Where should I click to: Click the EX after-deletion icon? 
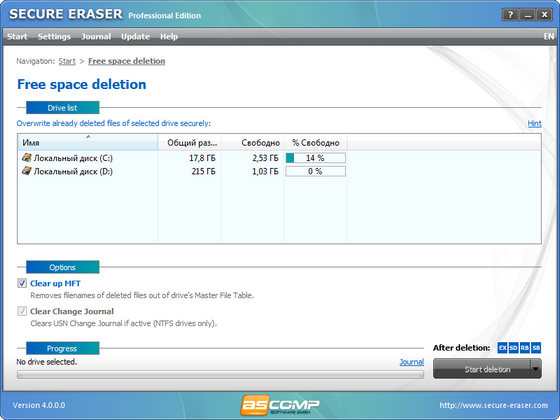[x=502, y=348]
